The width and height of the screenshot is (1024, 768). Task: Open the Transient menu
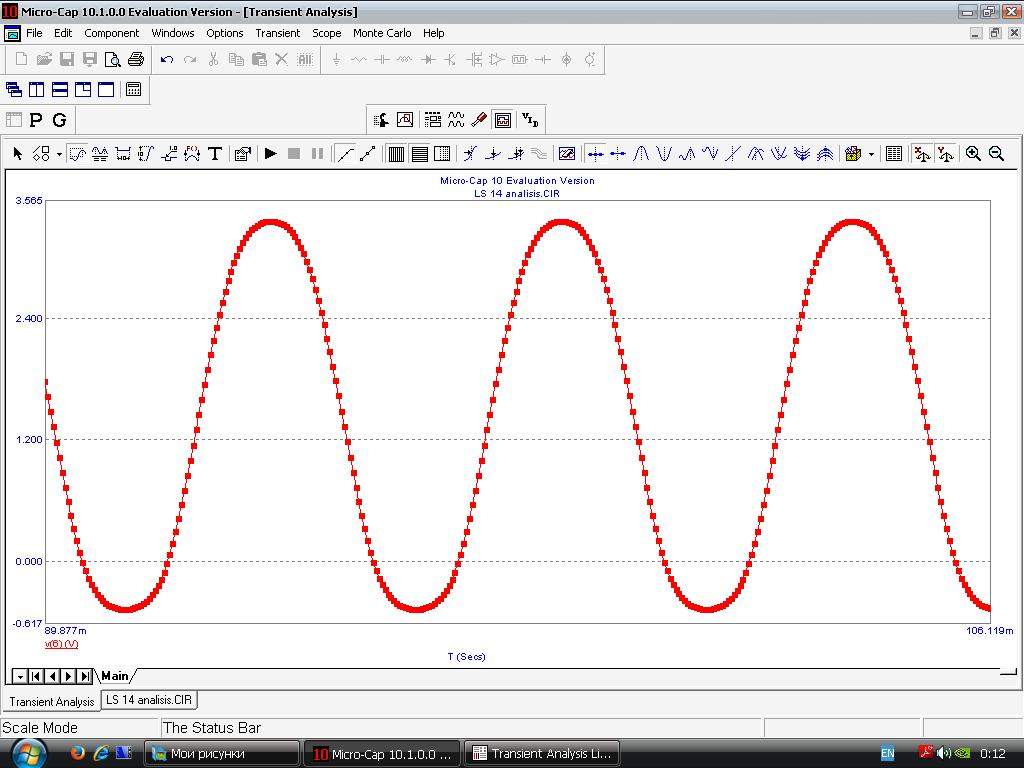[277, 33]
